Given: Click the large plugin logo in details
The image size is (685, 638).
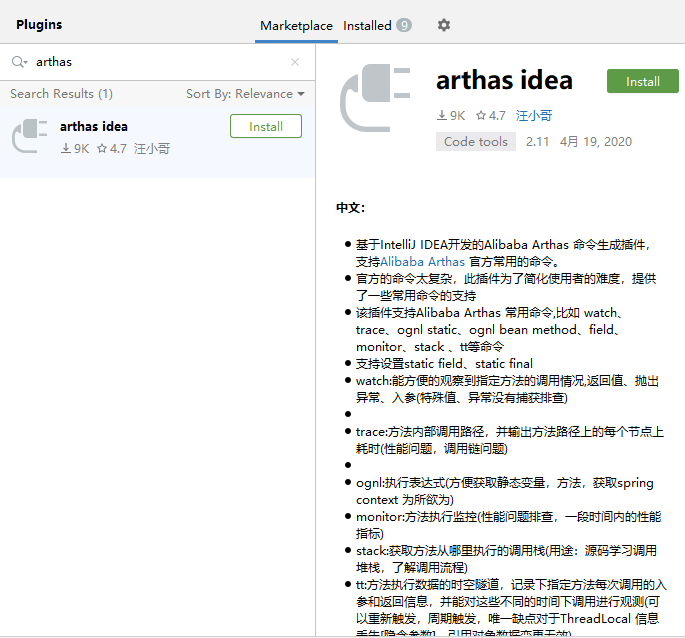Looking at the screenshot, I should point(375,98).
